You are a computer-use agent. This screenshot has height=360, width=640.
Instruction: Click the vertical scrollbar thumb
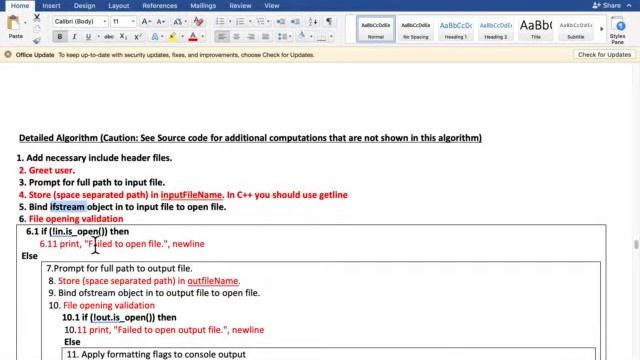636,244
